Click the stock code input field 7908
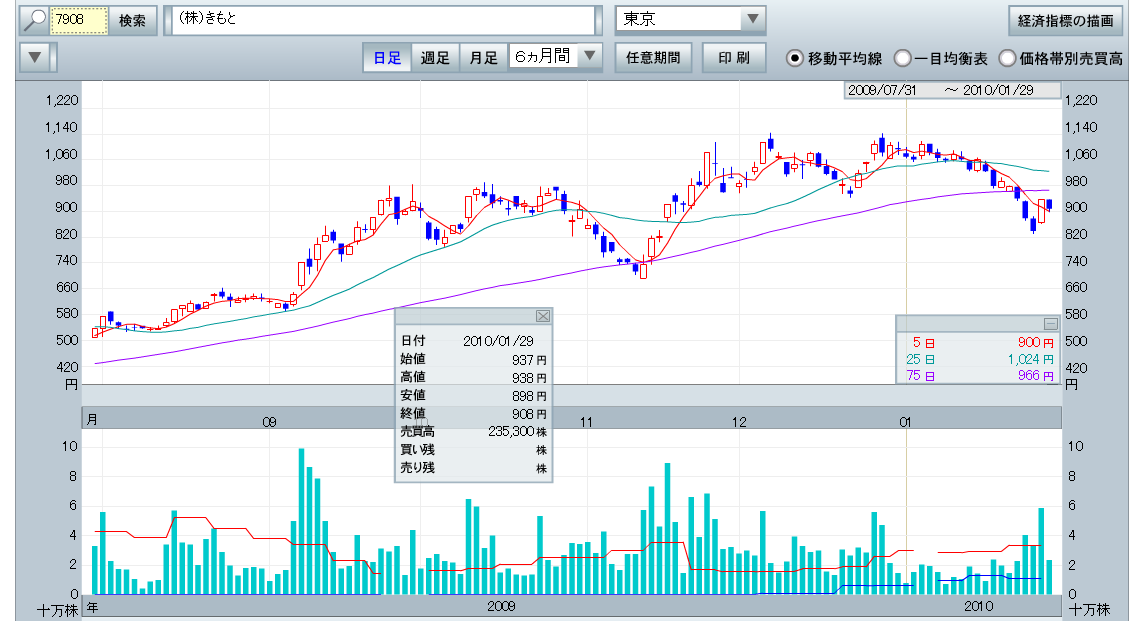 (80, 20)
